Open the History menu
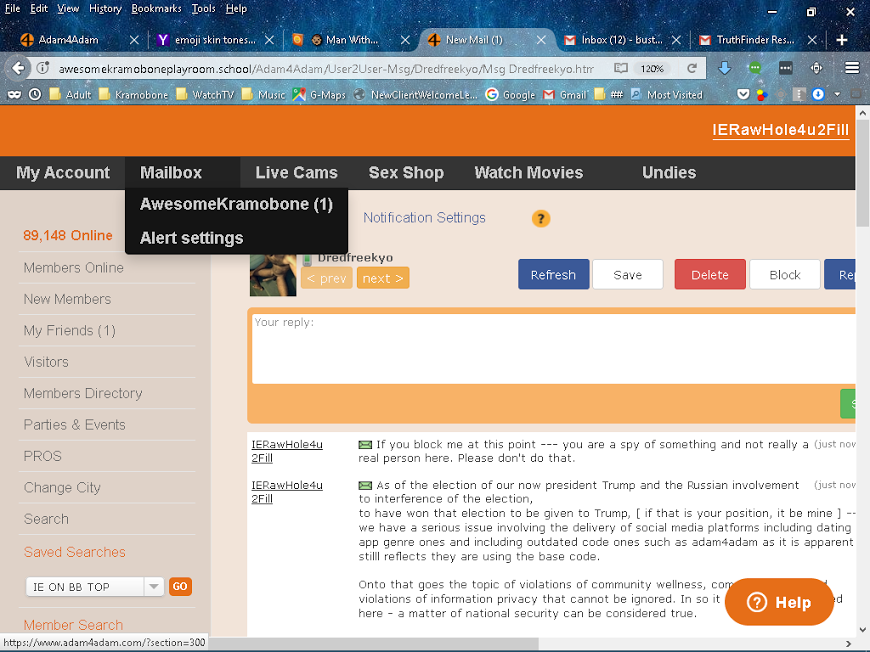Image resolution: width=870 pixels, height=652 pixels. click(105, 9)
